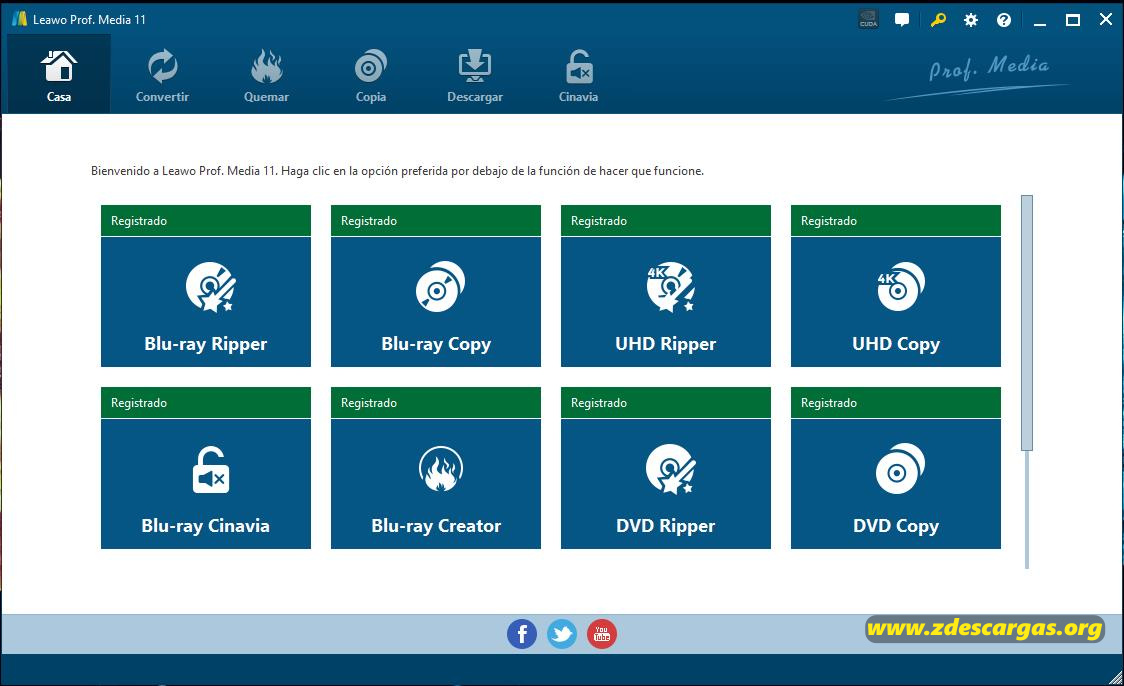The image size is (1124, 686).
Task: Switch to the Convertir tab
Action: pyautogui.click(x=163, y=75)
